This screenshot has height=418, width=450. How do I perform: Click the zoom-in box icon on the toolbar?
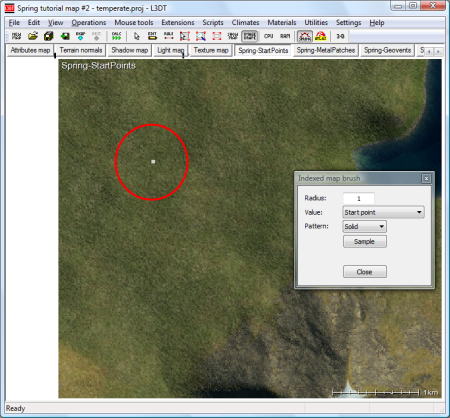pyautogui.click(x=185, y=36)
